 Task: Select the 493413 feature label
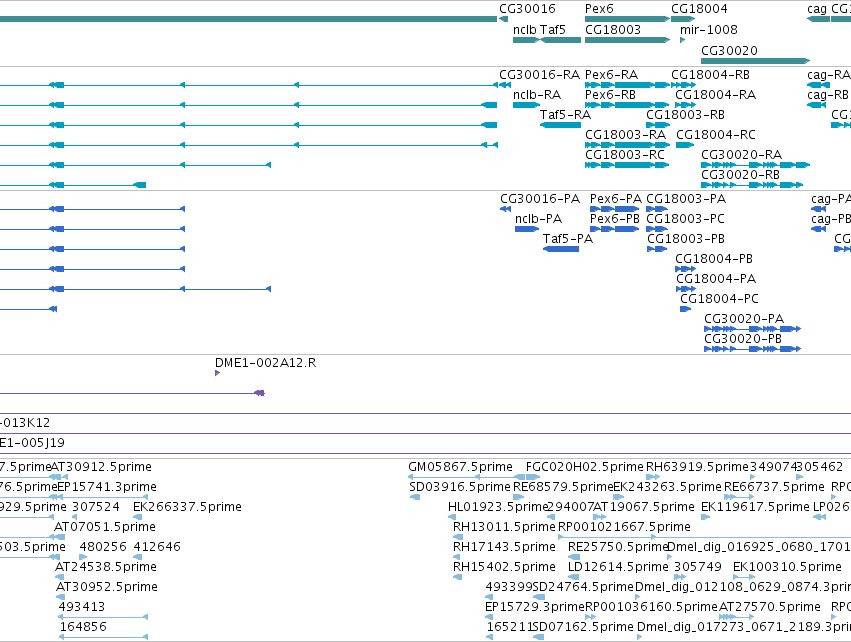81,606
